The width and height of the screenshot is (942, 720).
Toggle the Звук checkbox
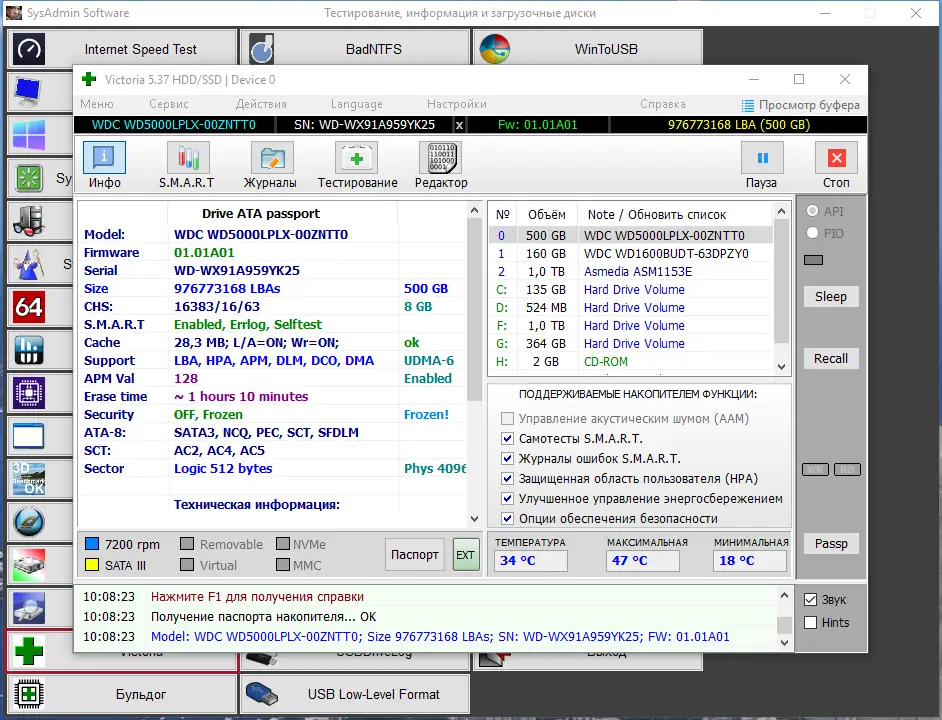(x=810, y=599)
